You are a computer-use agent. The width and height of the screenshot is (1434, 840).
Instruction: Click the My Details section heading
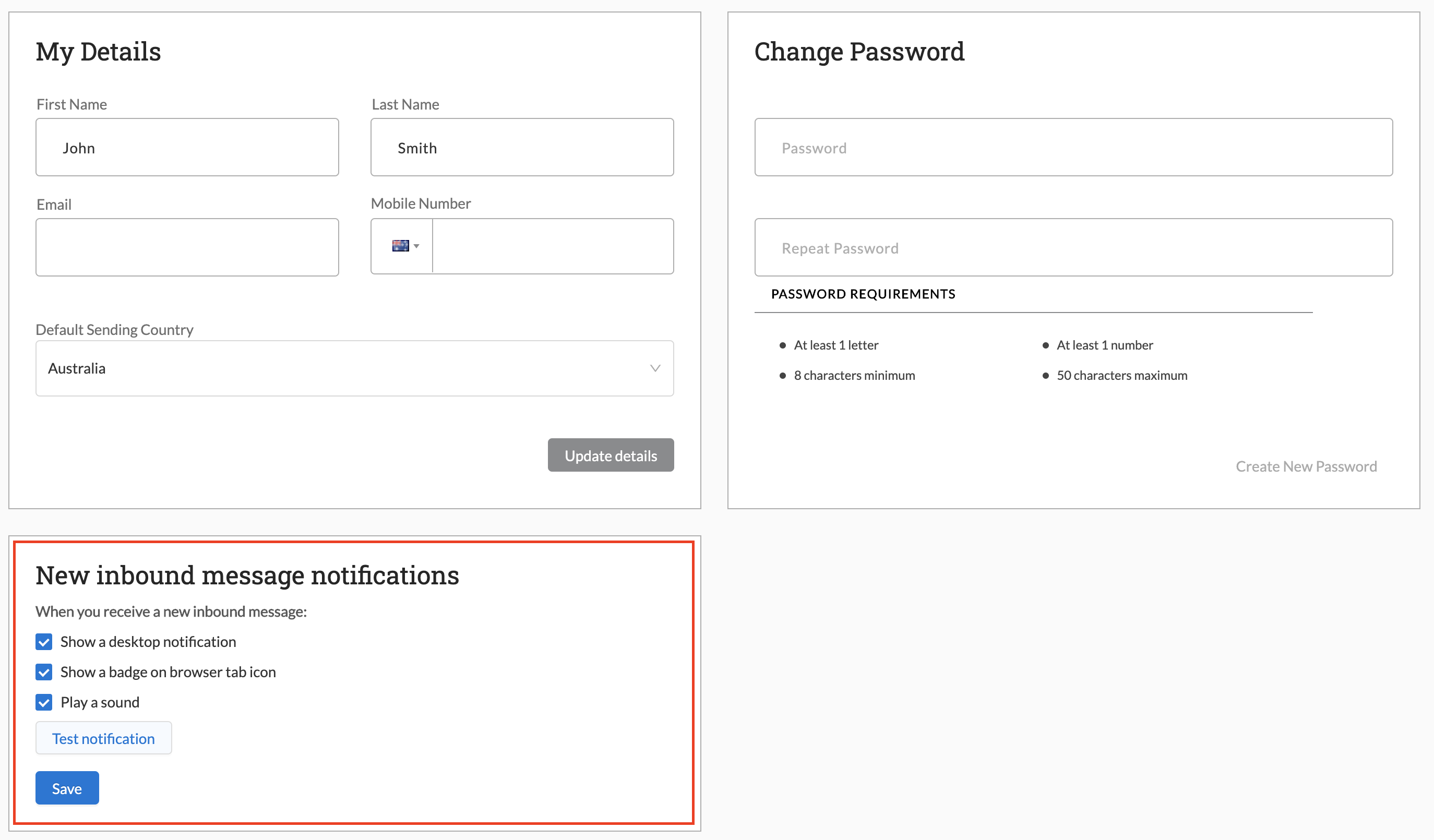98,52
